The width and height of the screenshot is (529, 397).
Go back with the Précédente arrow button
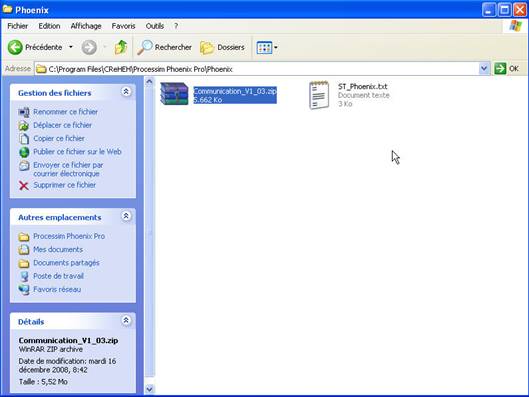click(x=35, y=47)
